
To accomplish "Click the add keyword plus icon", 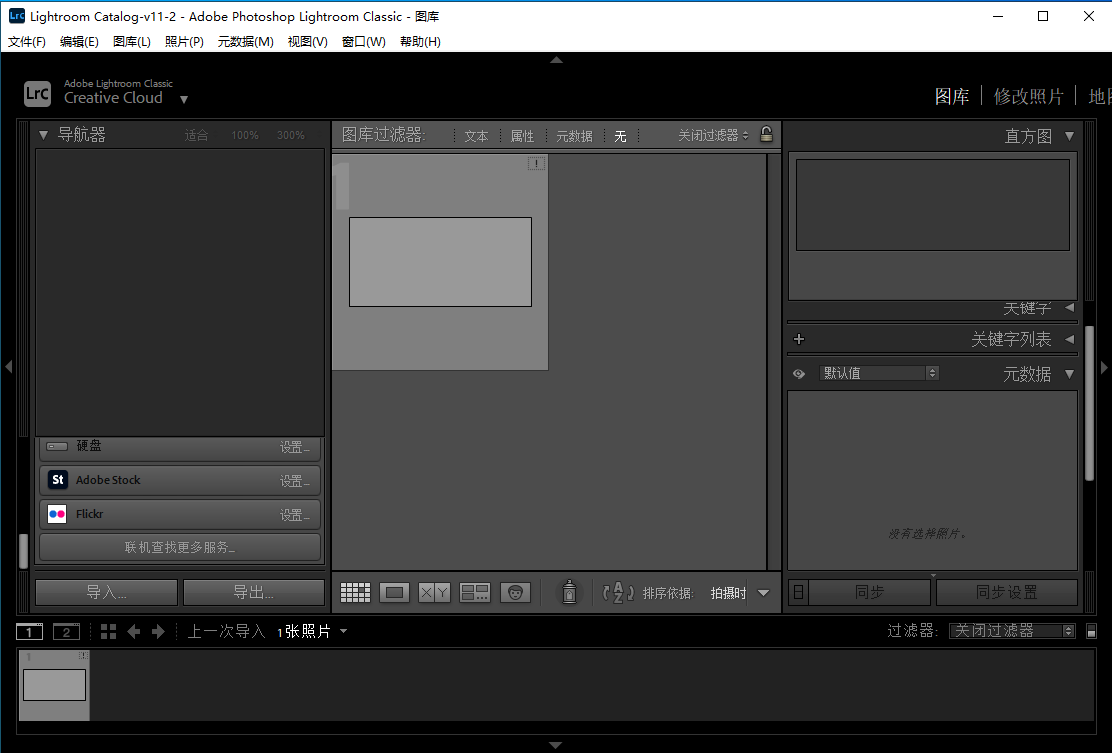I will coord(799,339).
